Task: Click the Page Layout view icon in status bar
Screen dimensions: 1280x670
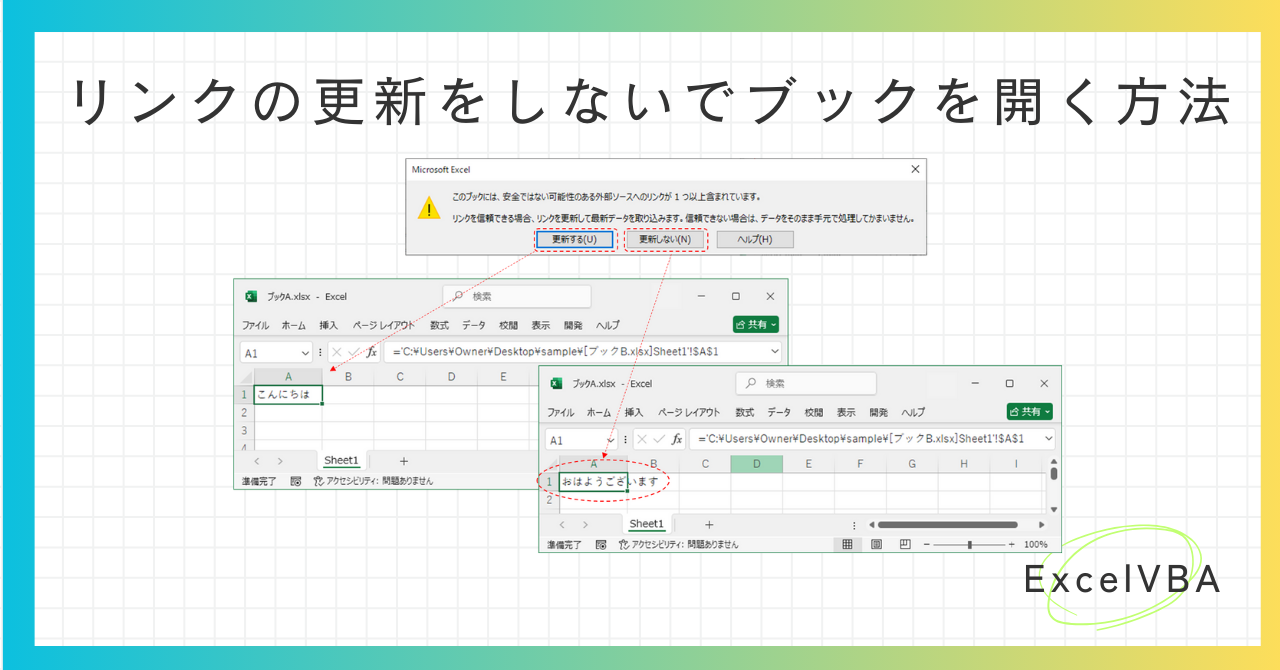Action: (x=876, y=545)
